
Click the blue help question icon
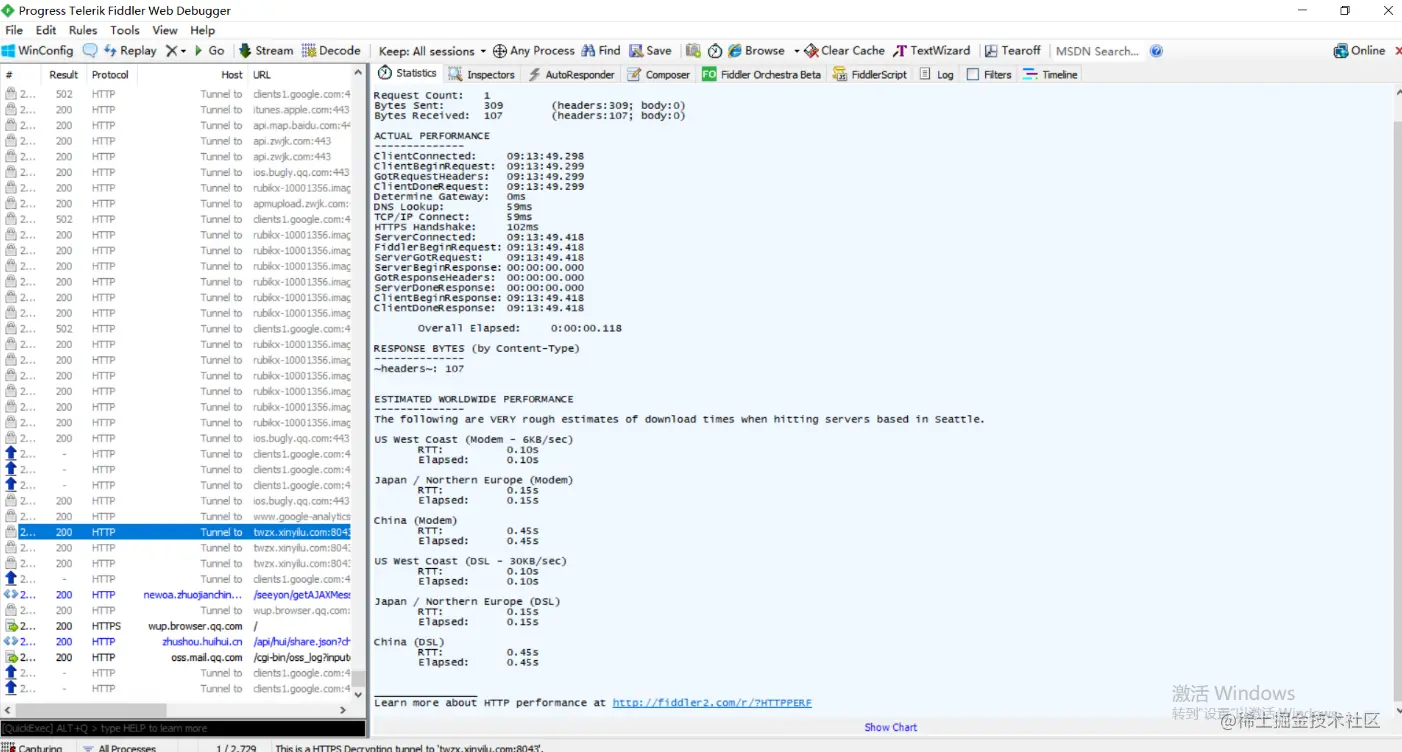point(1156,51)
